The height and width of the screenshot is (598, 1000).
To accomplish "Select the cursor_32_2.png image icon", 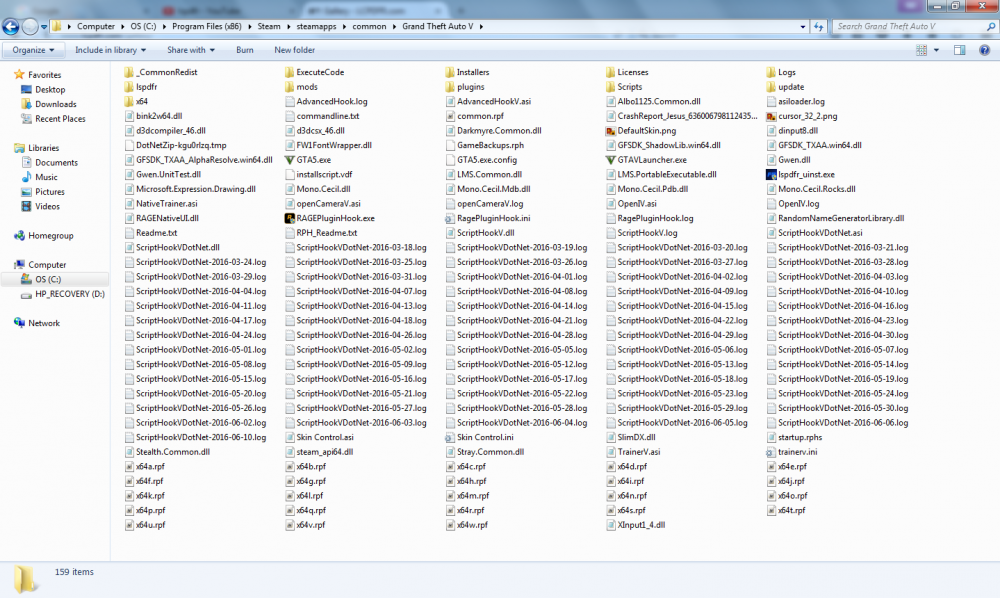I will (771, 116).
